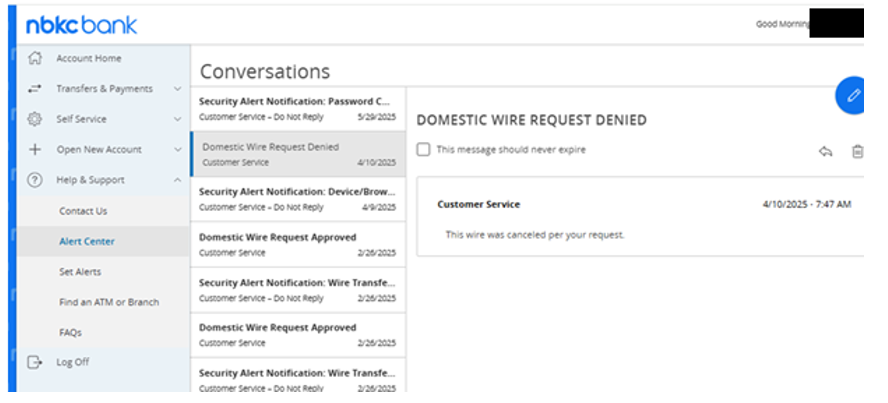This screenshot has width=888, height=403.
Task: Expand the Self Service menu chevron
Action: [177, 119]
